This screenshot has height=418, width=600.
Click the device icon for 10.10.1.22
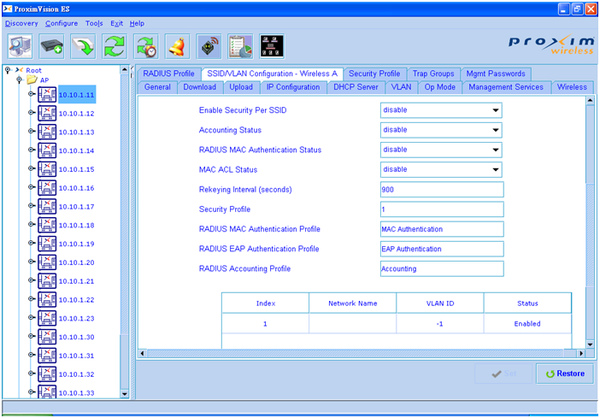click(x=47, y=300)
